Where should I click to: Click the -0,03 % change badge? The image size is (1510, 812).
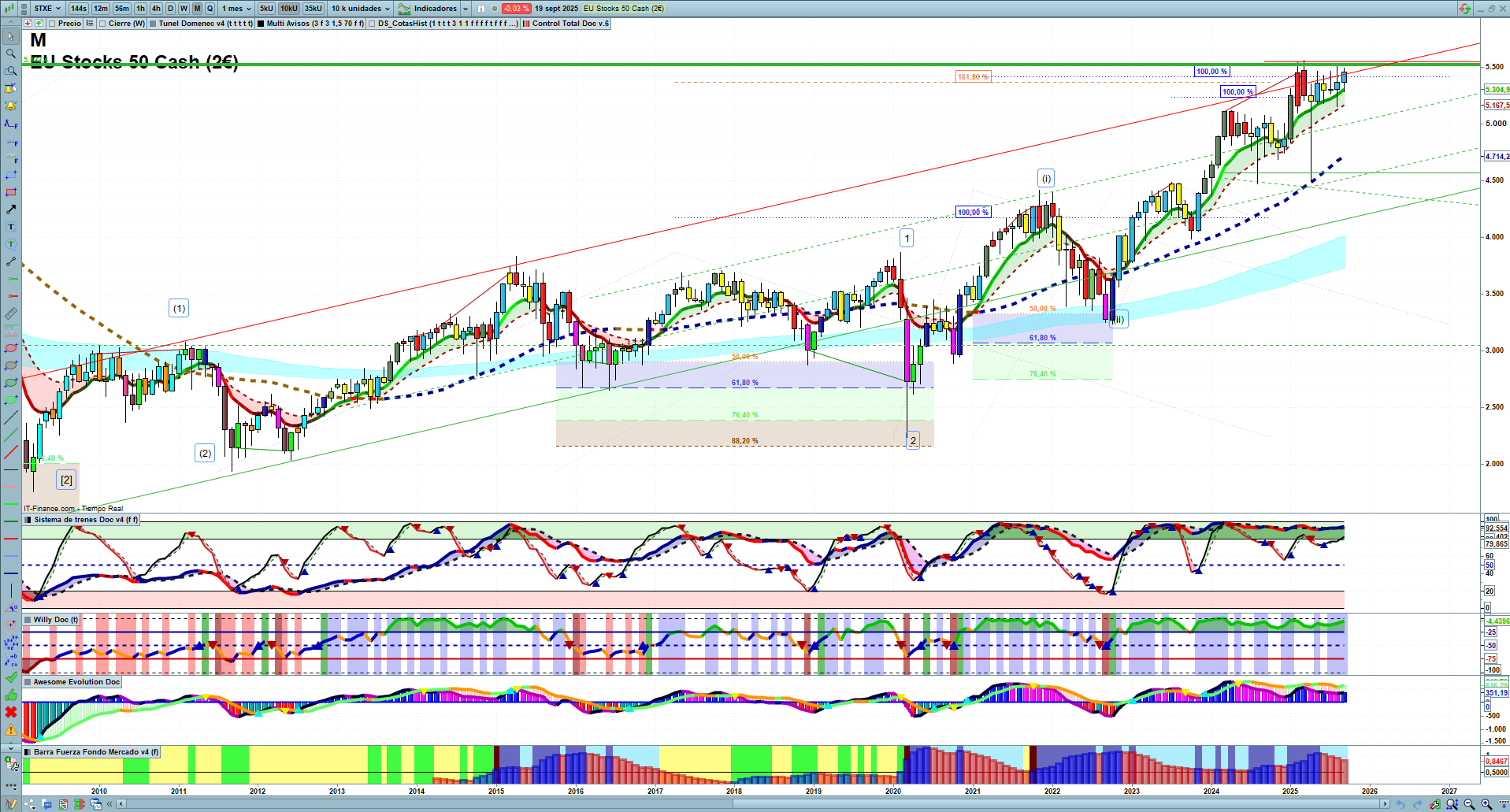click(x=516, y=9)
